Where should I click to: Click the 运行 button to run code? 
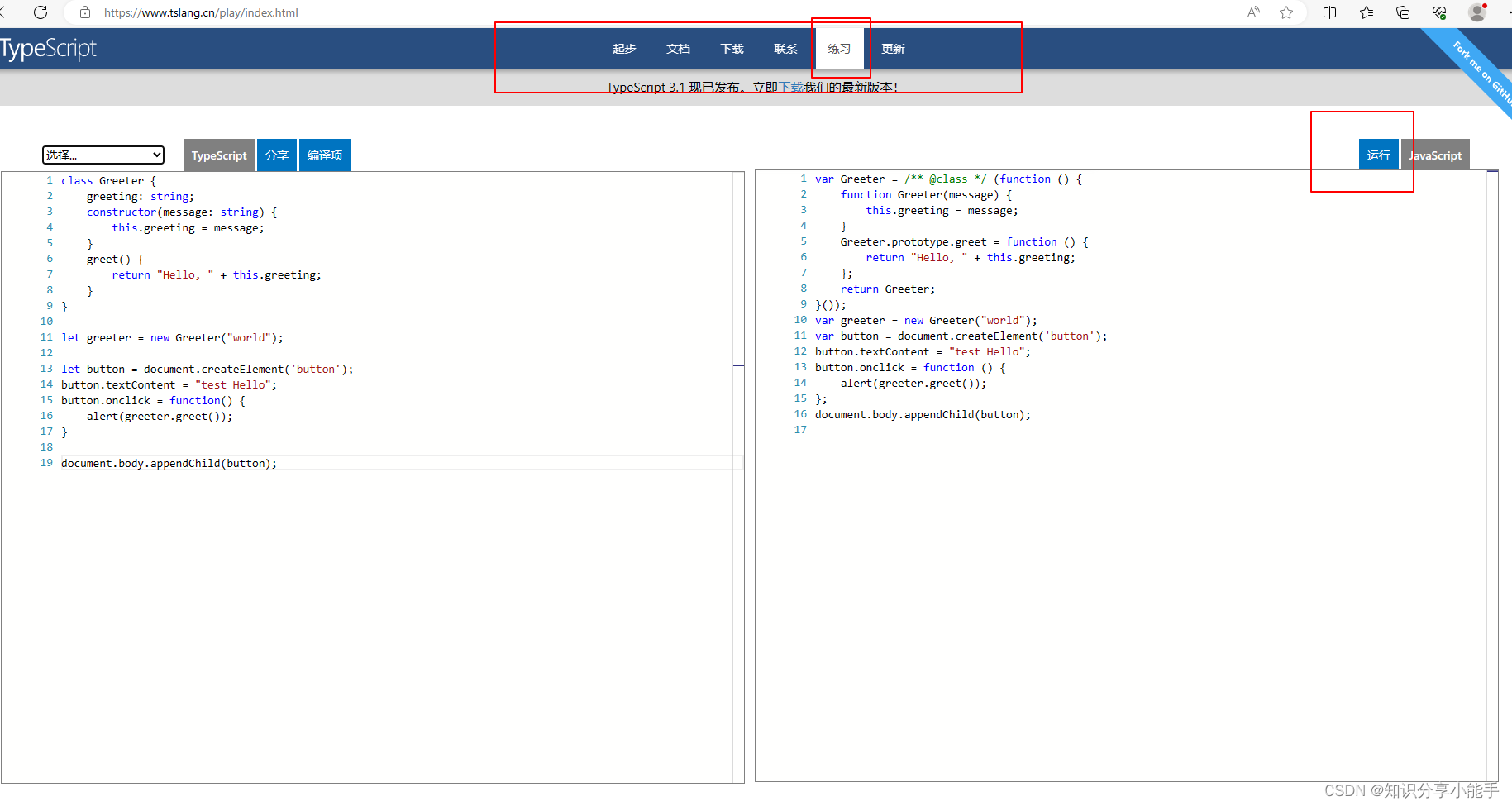click(1377, 155)
